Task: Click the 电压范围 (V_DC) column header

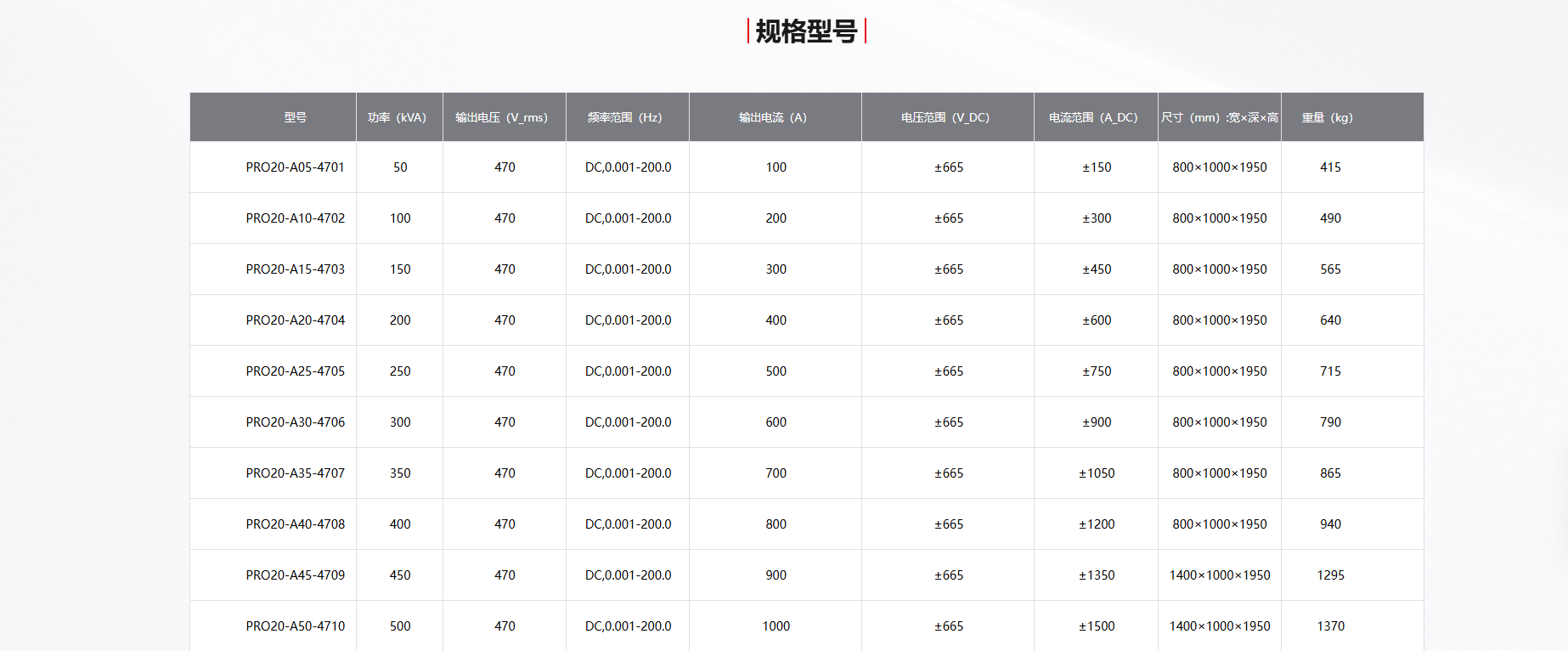Action: click(x=945, y=117)
